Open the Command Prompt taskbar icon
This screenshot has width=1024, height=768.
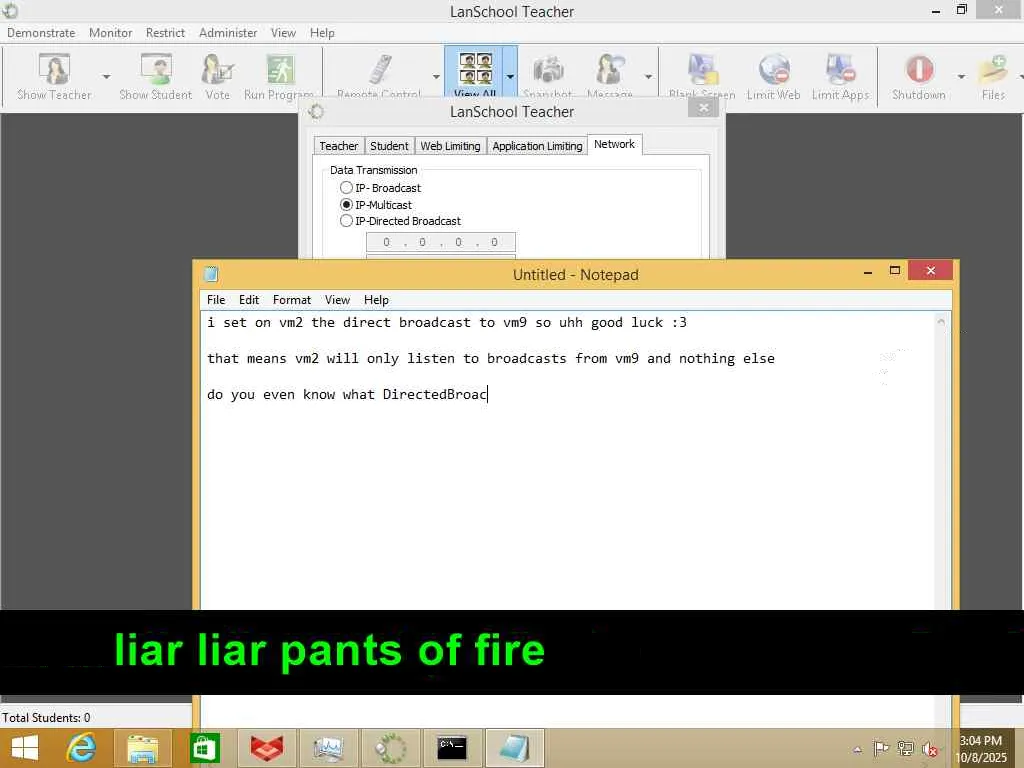[x=452, y=748]
